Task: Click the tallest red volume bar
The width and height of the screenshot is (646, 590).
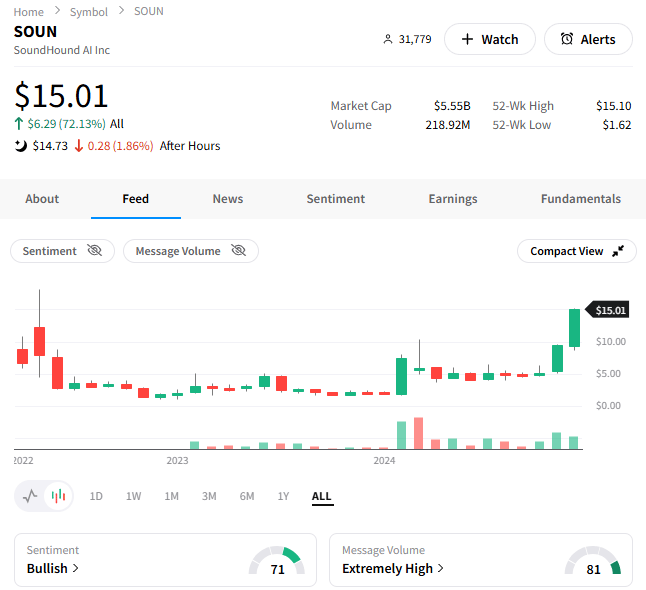Action: pos(419,433)
